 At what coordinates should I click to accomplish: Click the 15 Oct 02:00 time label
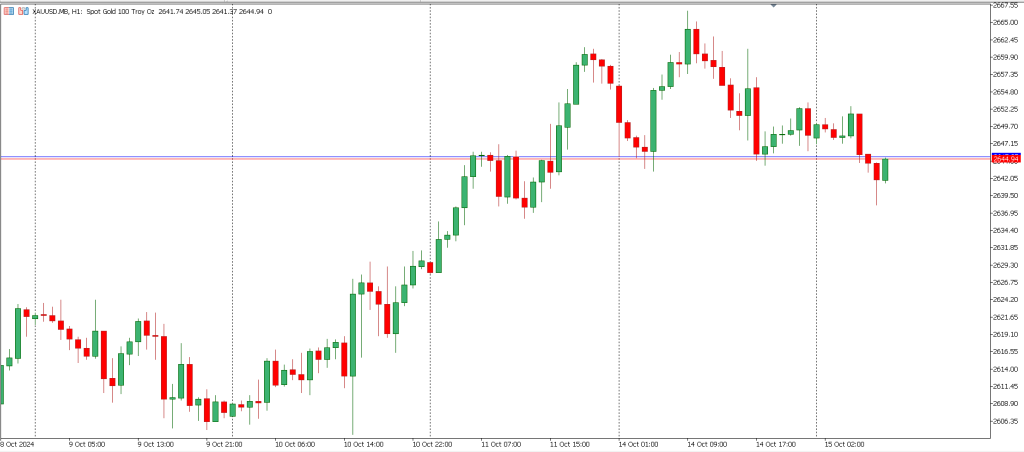pos(844,443)
